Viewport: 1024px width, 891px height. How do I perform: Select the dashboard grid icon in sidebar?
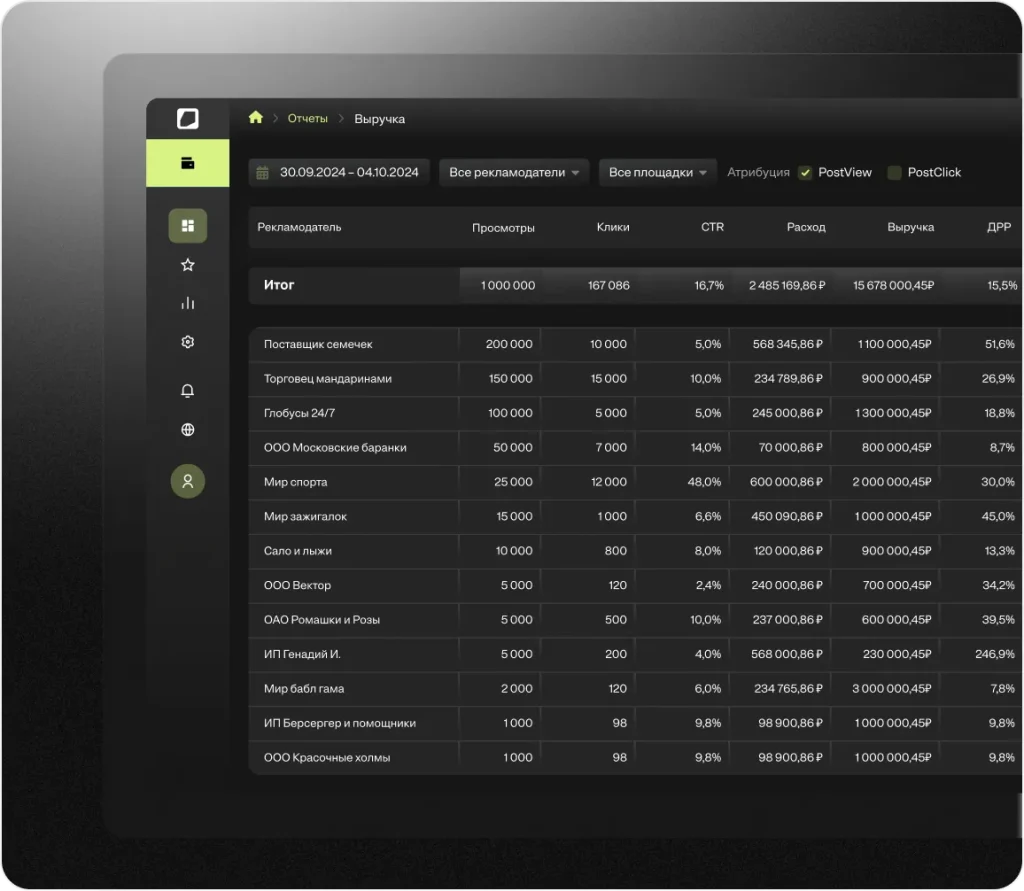187,226
